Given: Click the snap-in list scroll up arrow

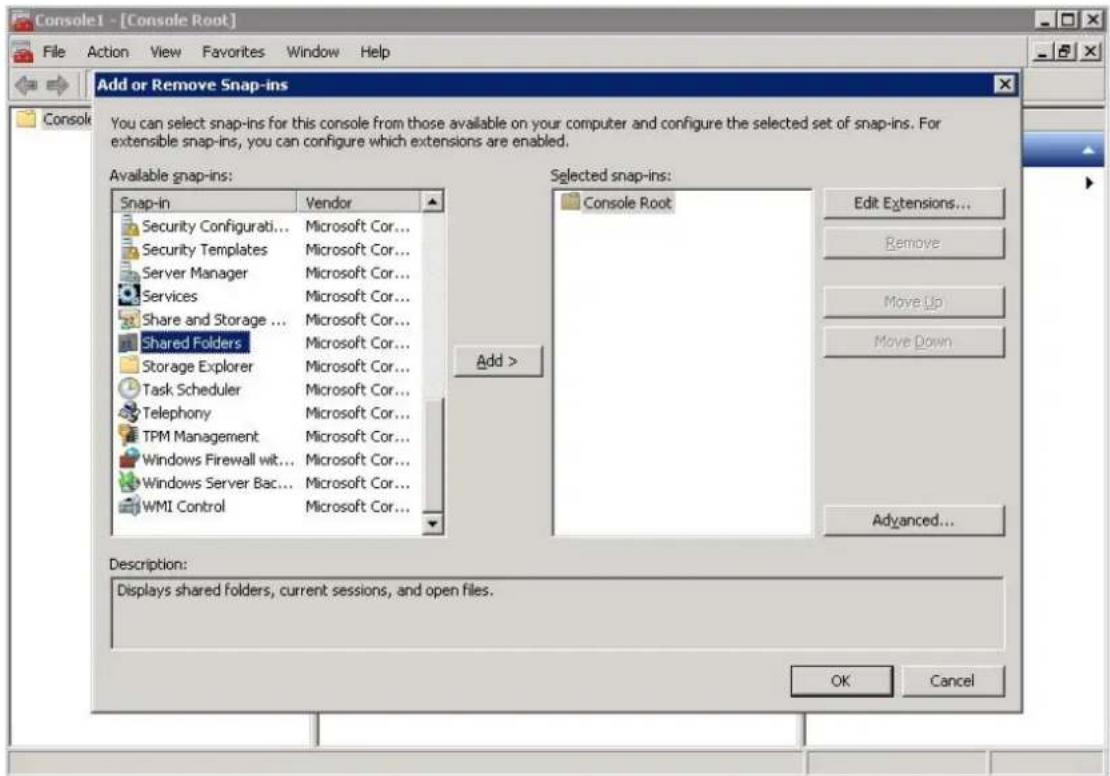Looking at the screenshot, I should (x=432, y=202).
